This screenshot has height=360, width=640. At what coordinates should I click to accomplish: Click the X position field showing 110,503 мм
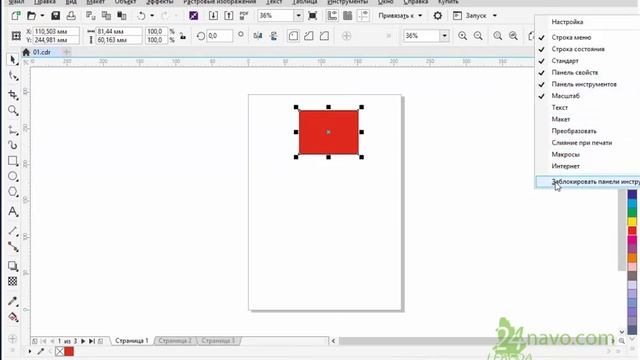(56, 31)
